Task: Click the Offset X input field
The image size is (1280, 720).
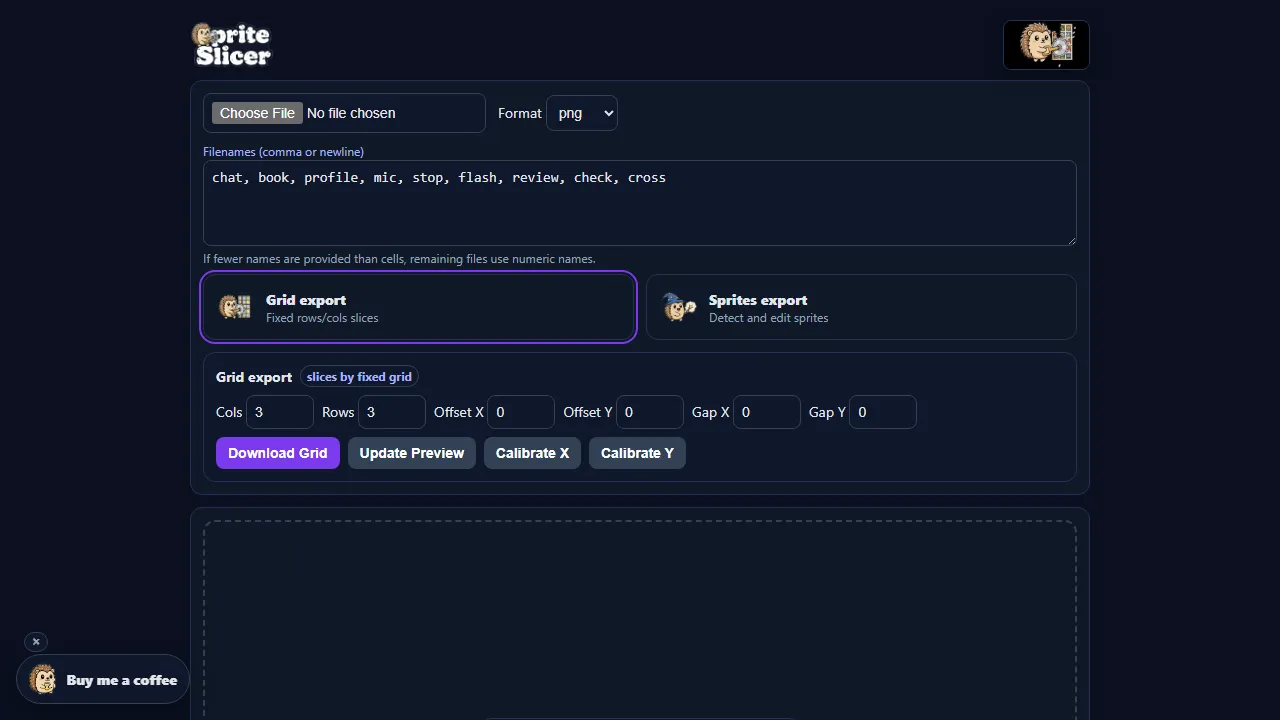Action: 520,412
